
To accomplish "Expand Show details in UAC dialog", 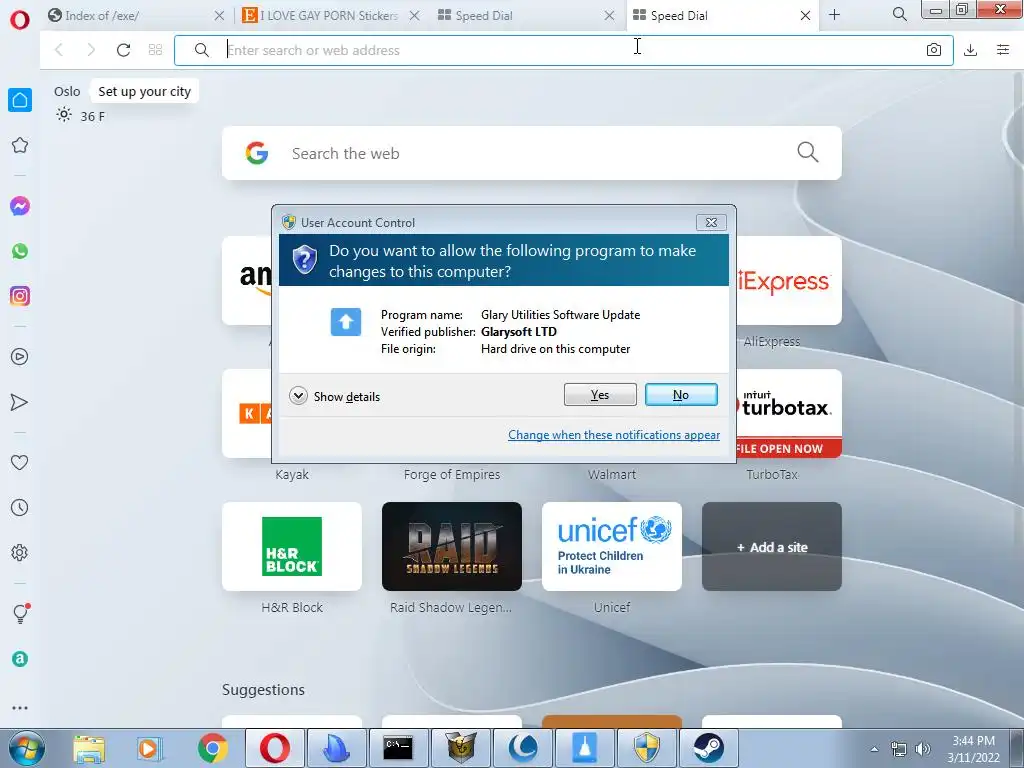I will point(334,396).
